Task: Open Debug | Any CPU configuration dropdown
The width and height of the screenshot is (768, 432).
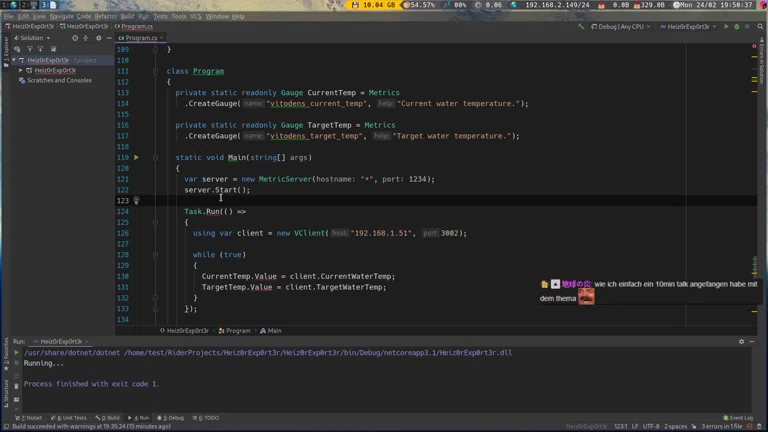Action: point(621,26)
